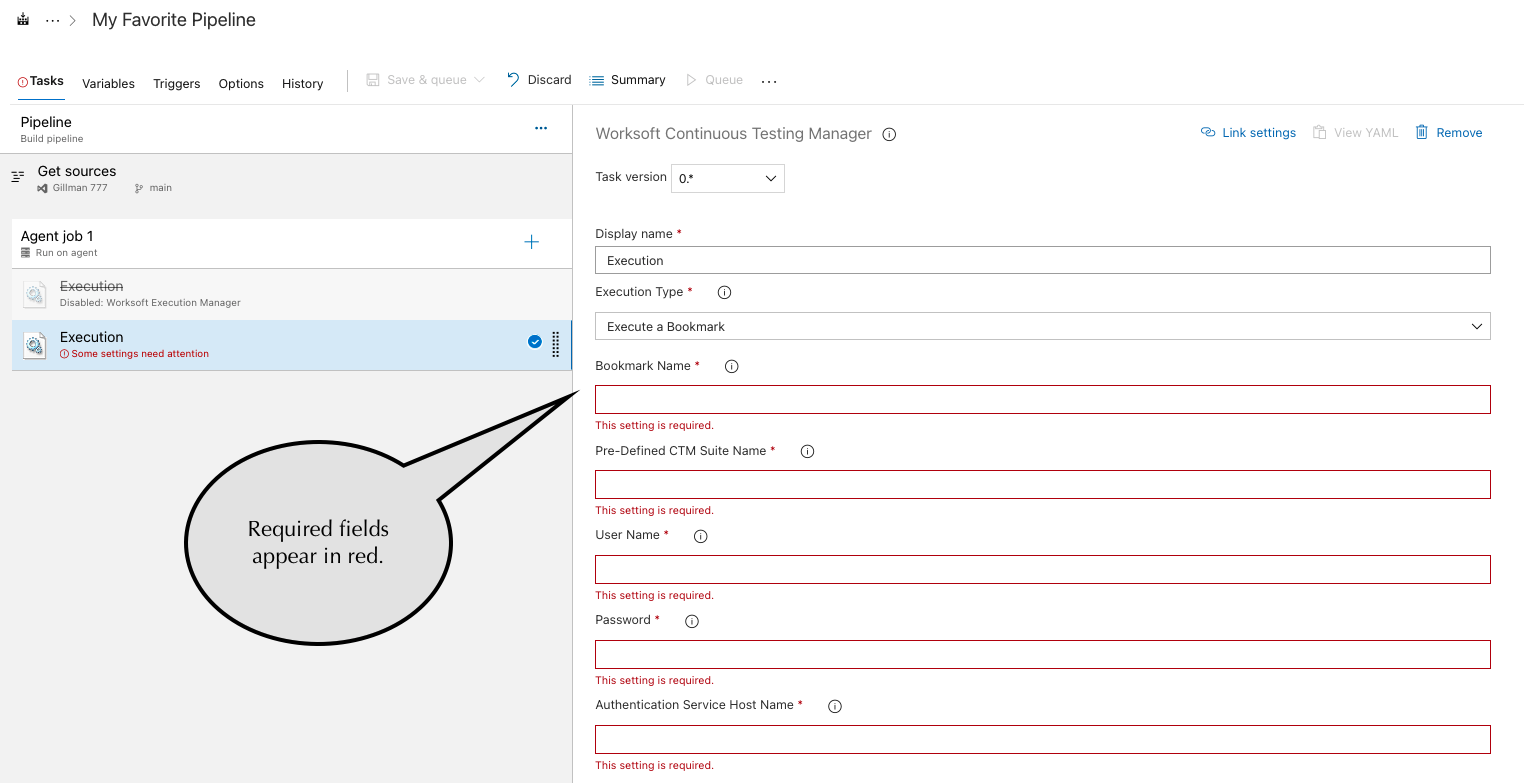Open the Triggers tab

point(176,83)
